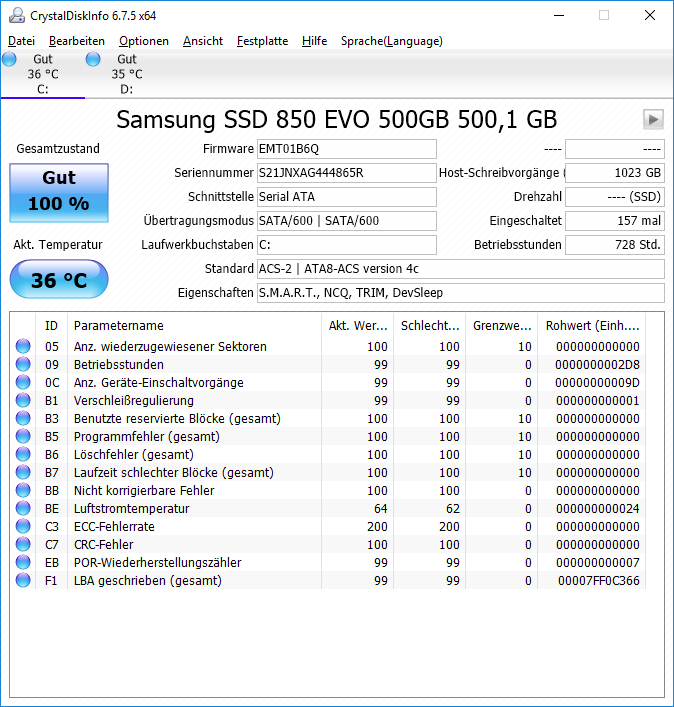674x707 pixels.
Task: Click status orb for Nicht korrigierbare Fehler
Action: tap(23, 491)
